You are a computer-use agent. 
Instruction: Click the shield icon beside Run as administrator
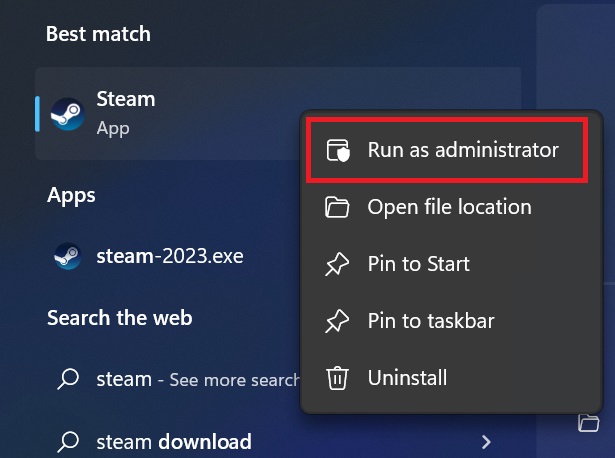pyautogui.click(x=338, y=150)
